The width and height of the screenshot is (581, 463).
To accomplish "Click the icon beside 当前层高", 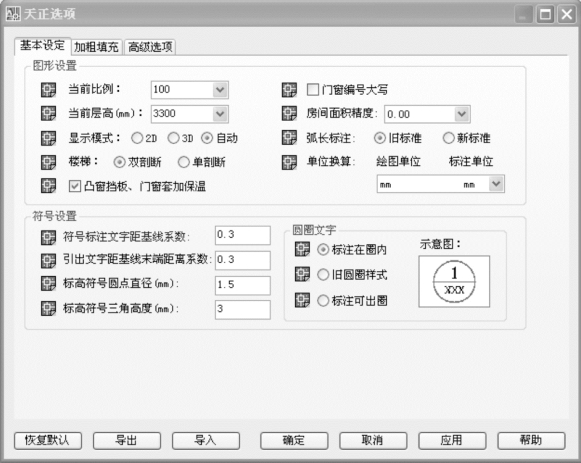I will [x=48, y=114].
